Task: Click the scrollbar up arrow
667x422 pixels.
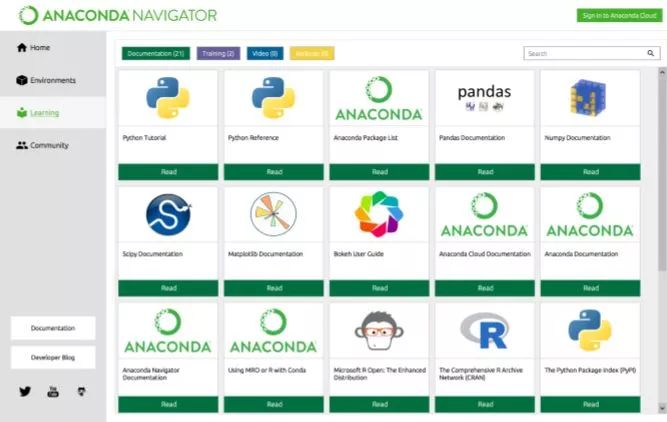Action: [x=662, y=72]
